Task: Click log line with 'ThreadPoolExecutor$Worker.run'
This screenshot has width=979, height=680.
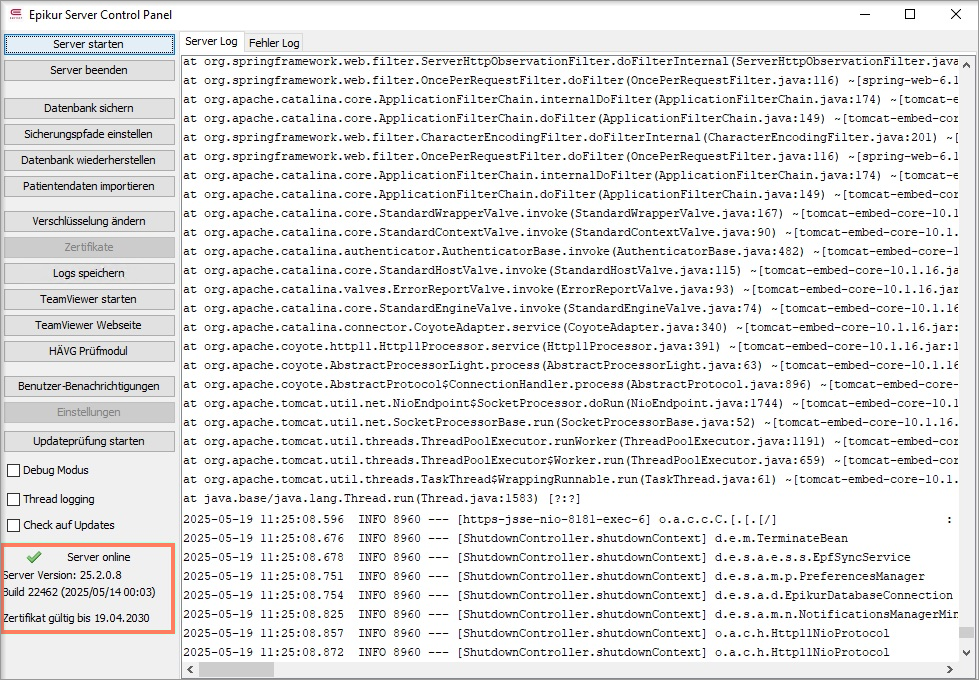Action: pyautogui.click(x=571, y=460)
